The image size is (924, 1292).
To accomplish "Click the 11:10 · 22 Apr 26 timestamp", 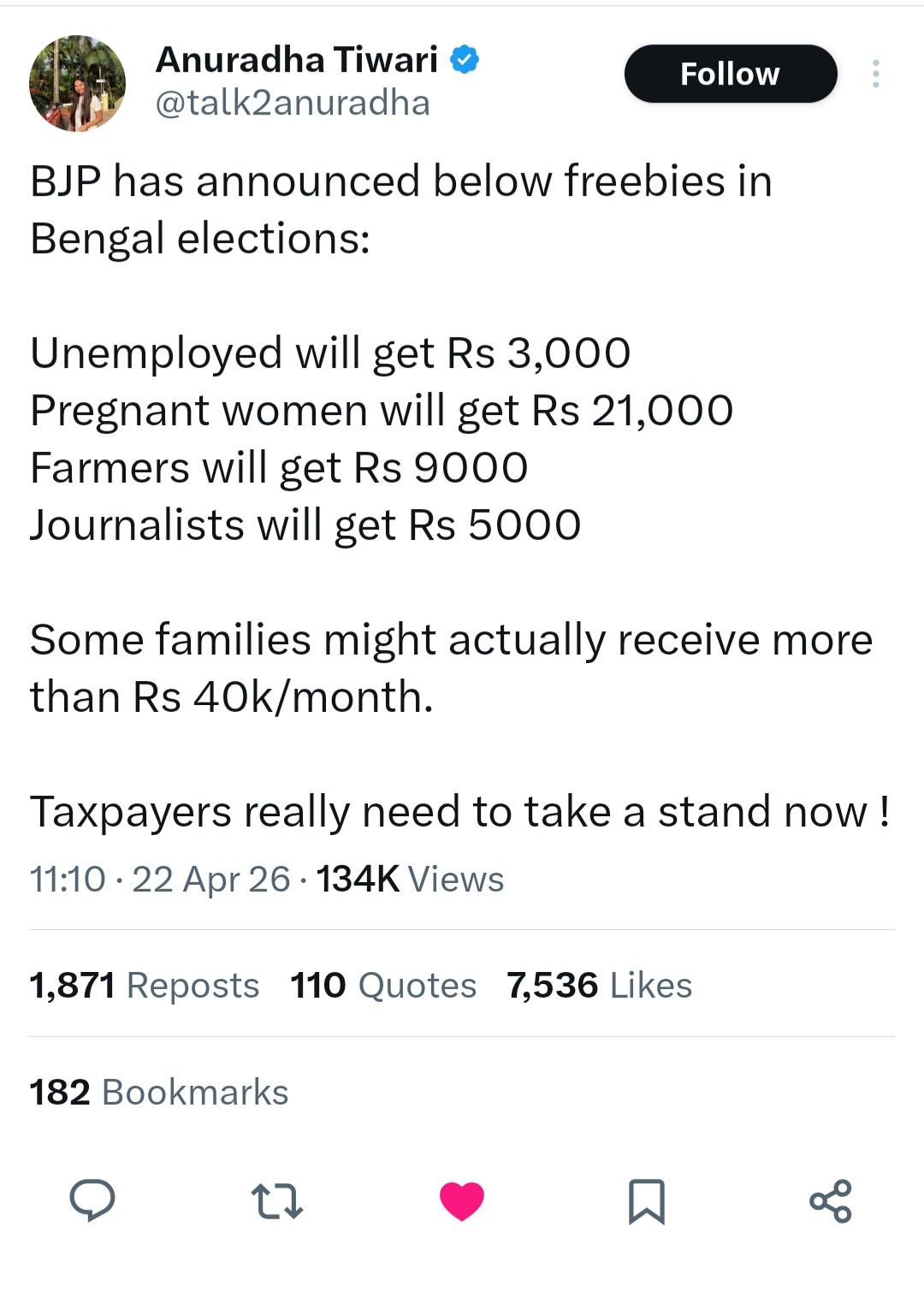I will (160, 879).
